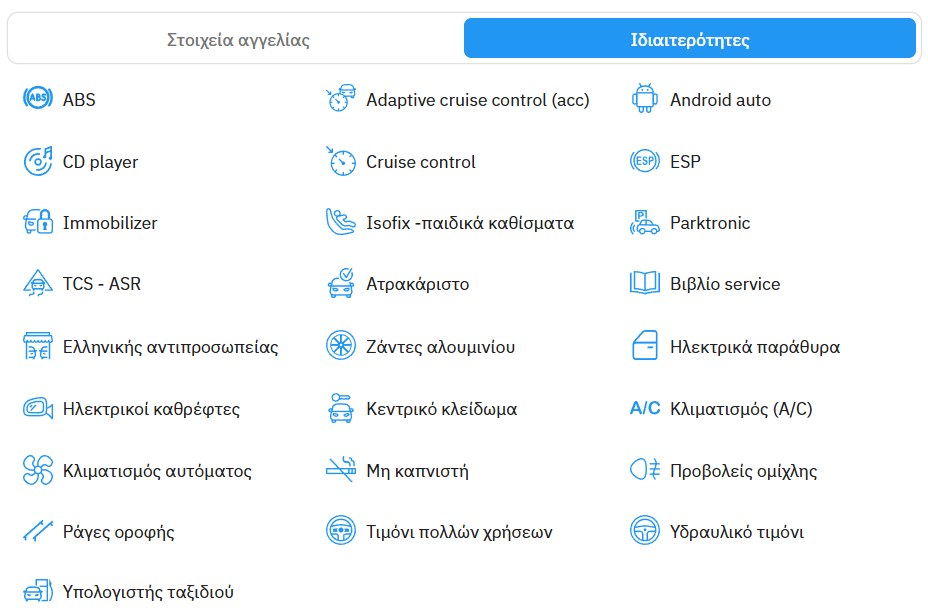Click the Cruise control gauge icon

341,161
